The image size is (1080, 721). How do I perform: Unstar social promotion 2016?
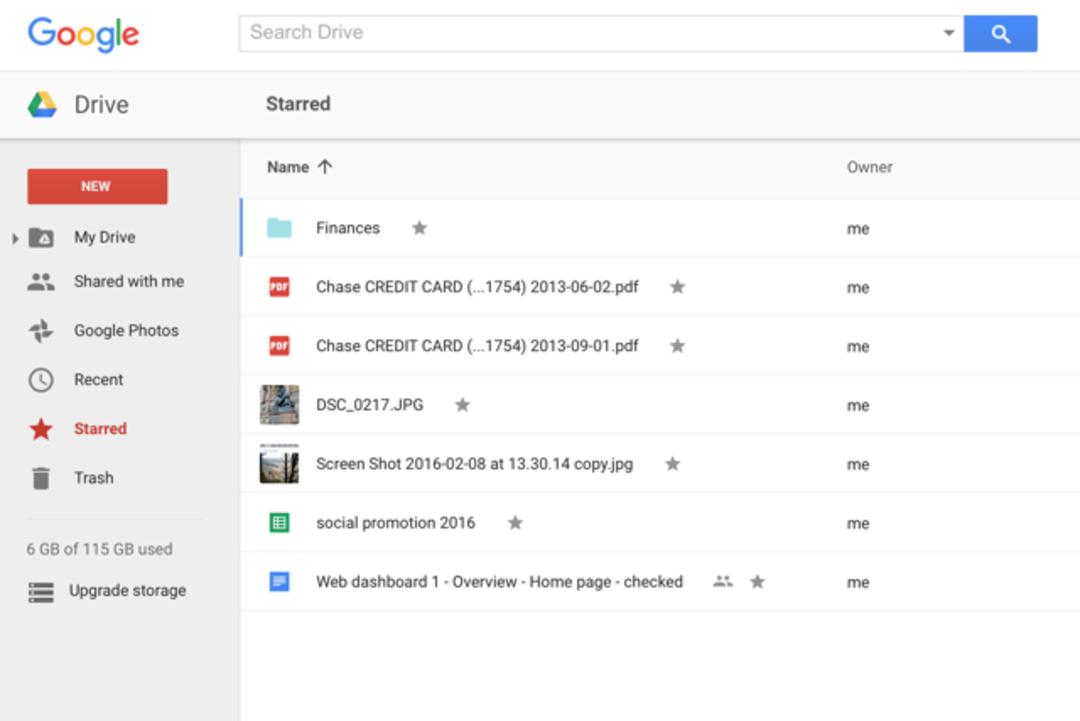515,523
